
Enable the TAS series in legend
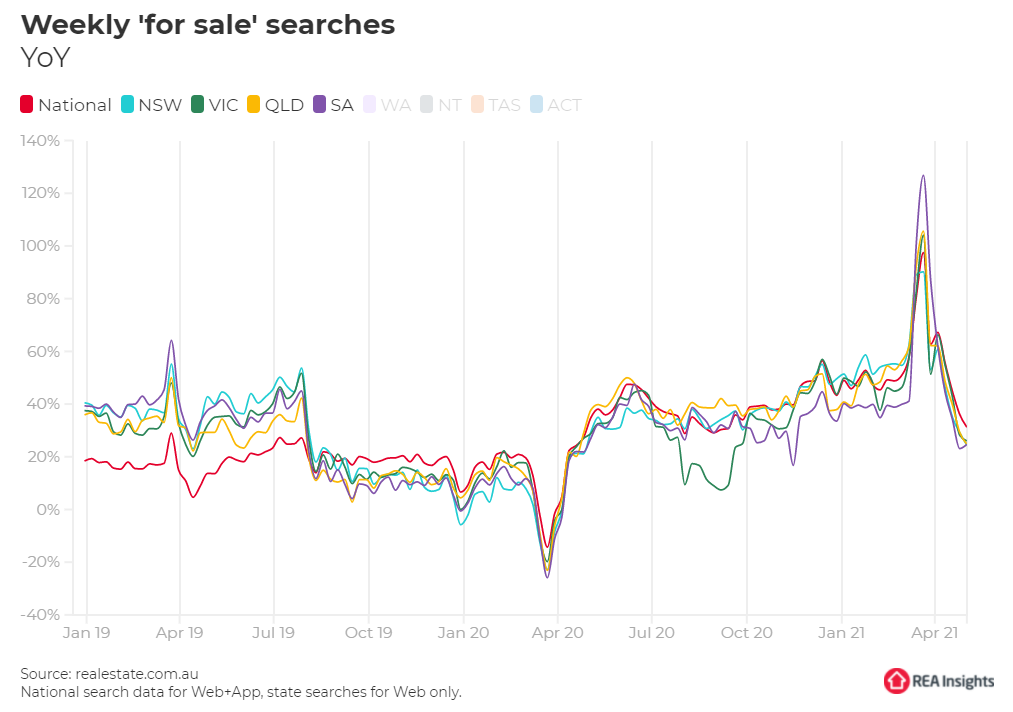[504, 104]
